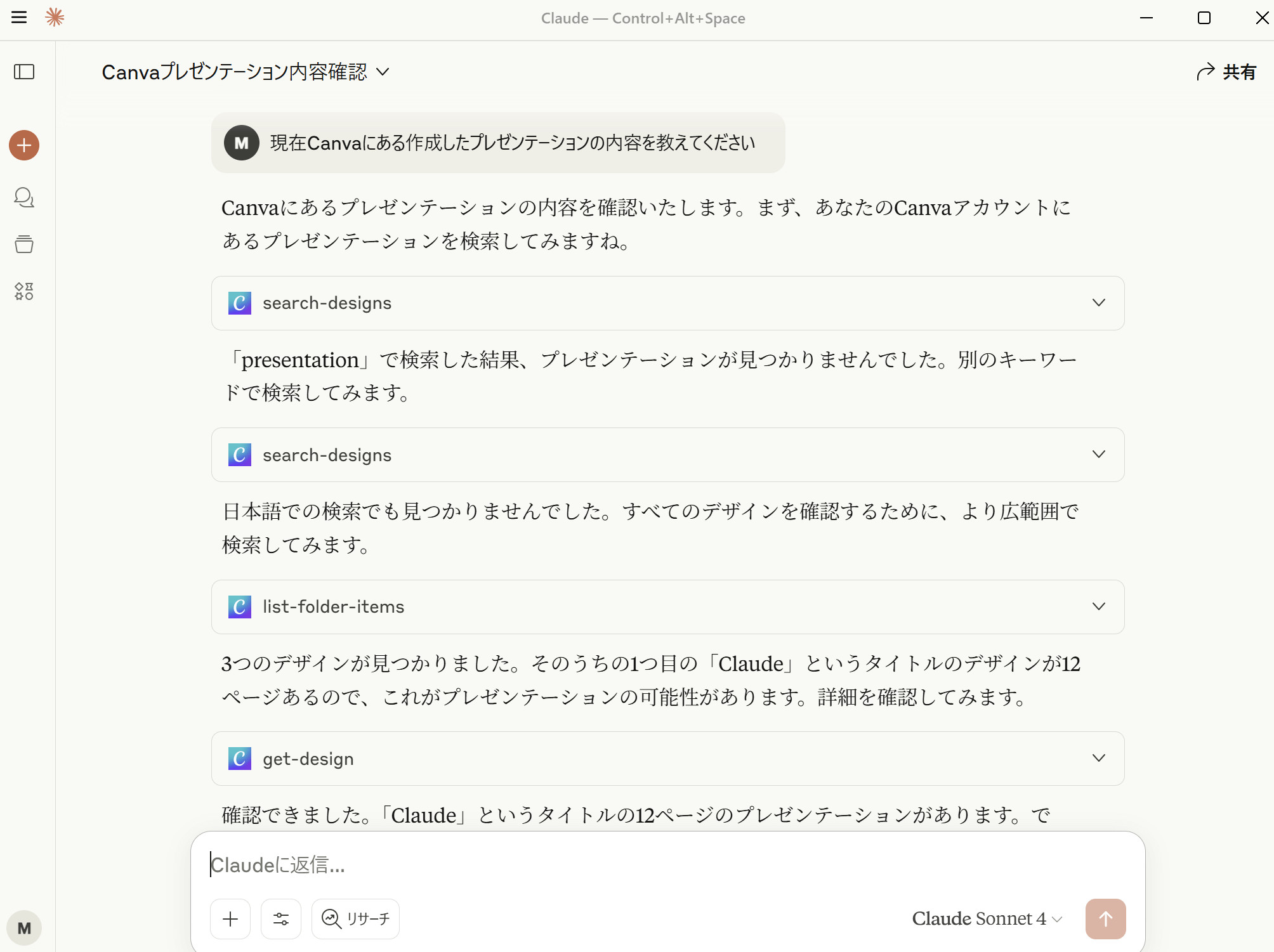Send message with up arrow button
The width and height of the screenshot is (1274, 952).
click(x=1105, y=918)
